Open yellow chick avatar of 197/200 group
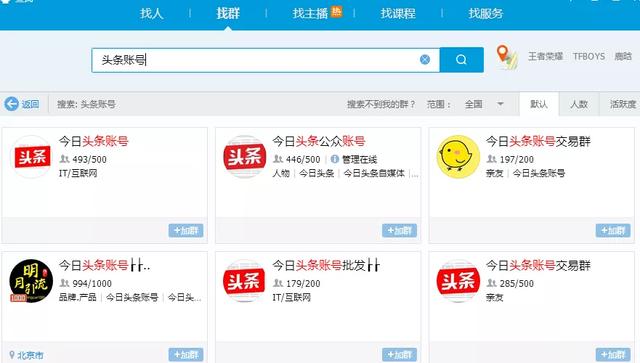 click(x=458, y=157)
